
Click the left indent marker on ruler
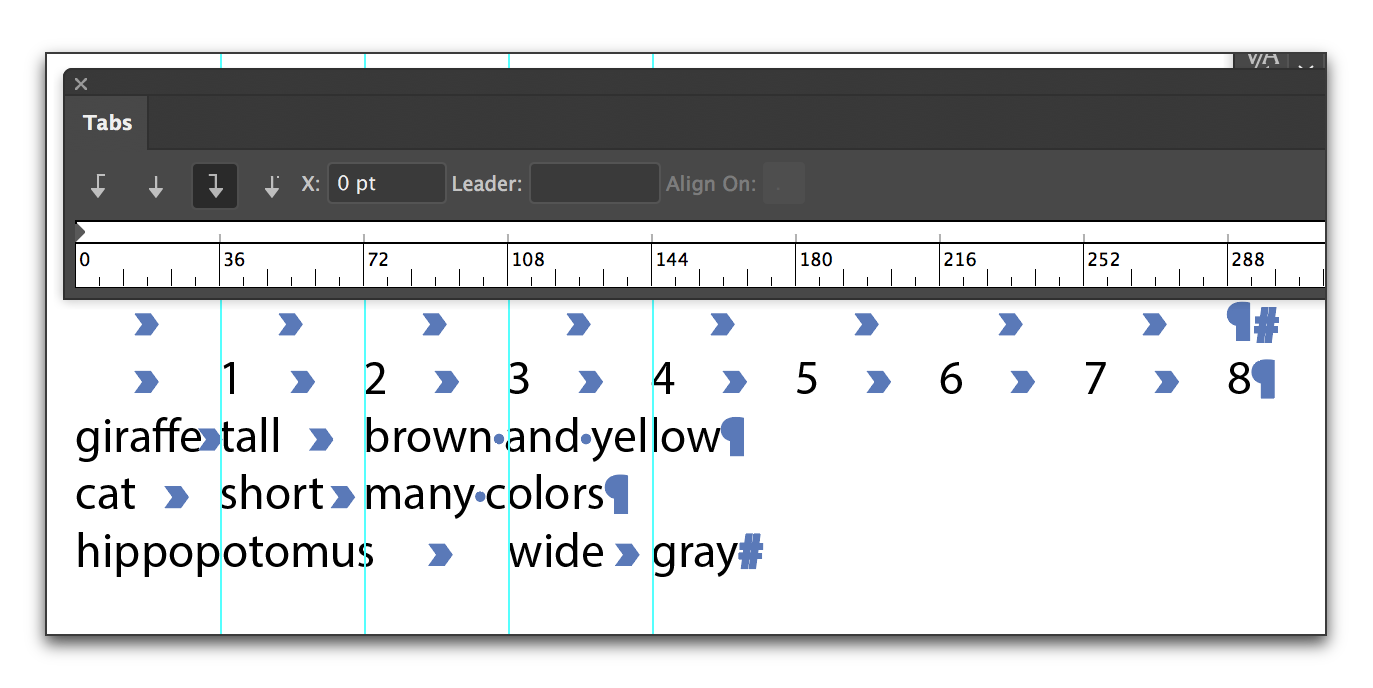tap(81, 232)
